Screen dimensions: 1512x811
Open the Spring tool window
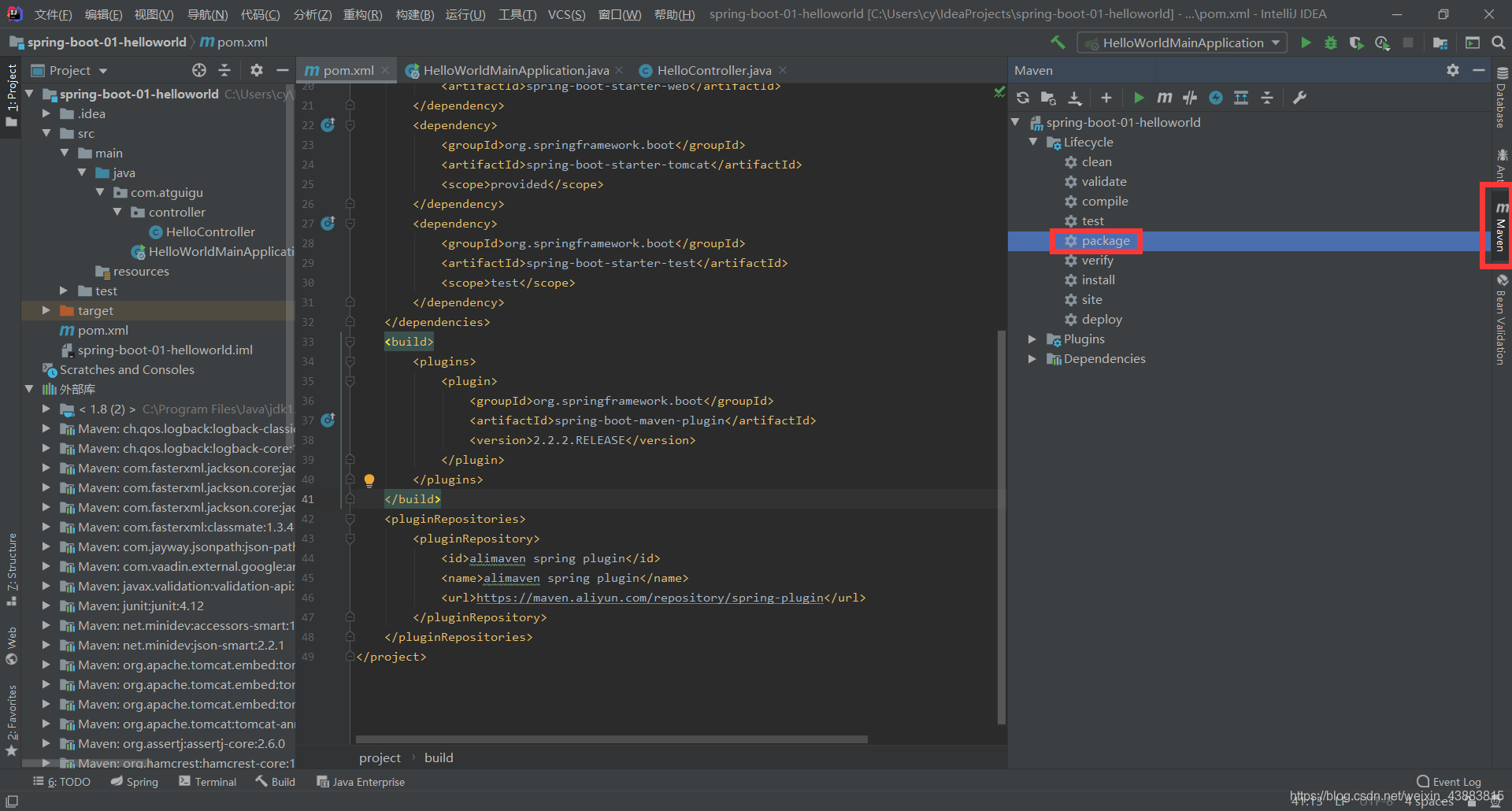135,782
